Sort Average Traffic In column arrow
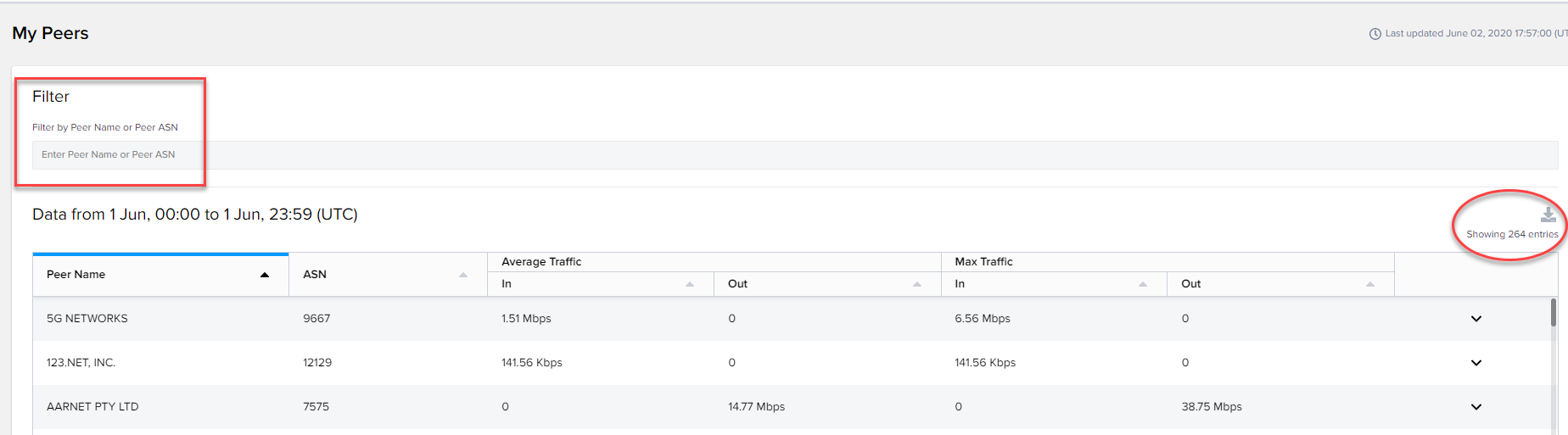The height and width of the screenshot is (435, 1568). pyautogui.click(x=690, y=284)
